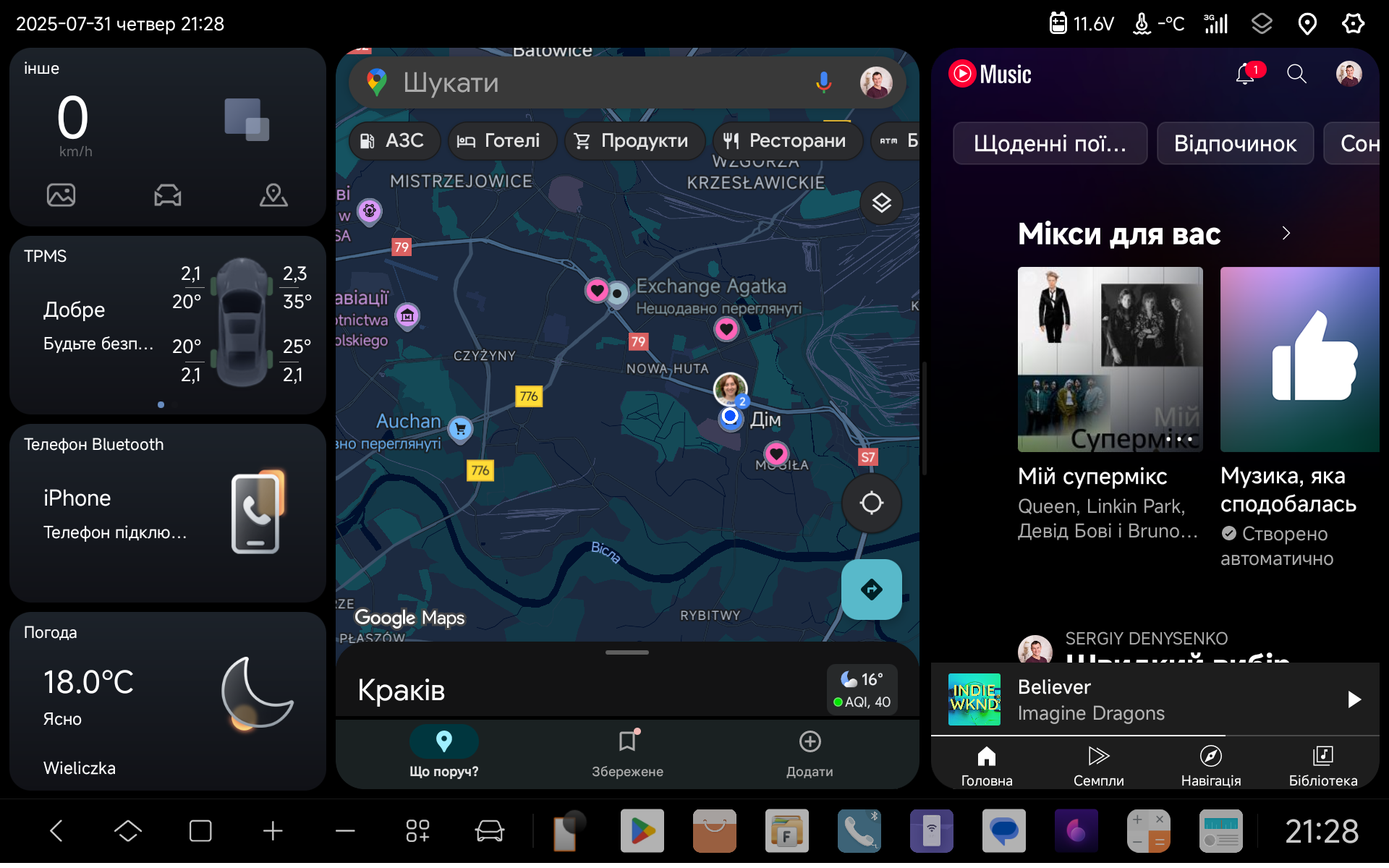Open Мій супермікс playlist thumbnail
The height and width of the screenshot is (868, 1389).
pyautogui.click(x=1110, y=358)
